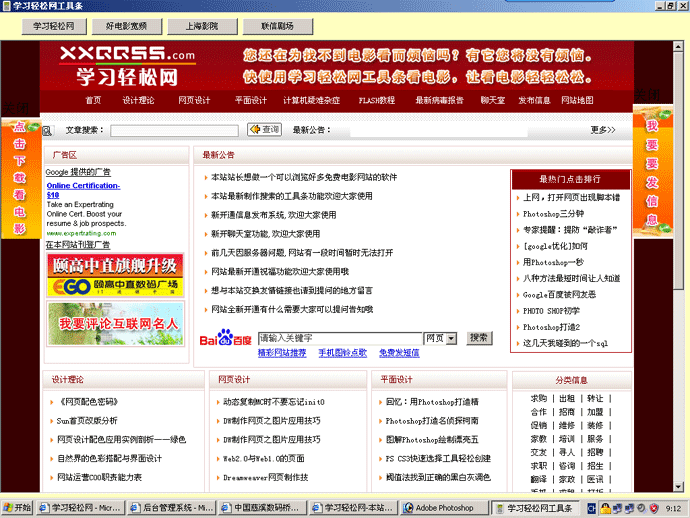Viewport: 690px width, 518px height.
Task: Open article 动态复制MC时不要忘记init0
Action: coord(274,402)
